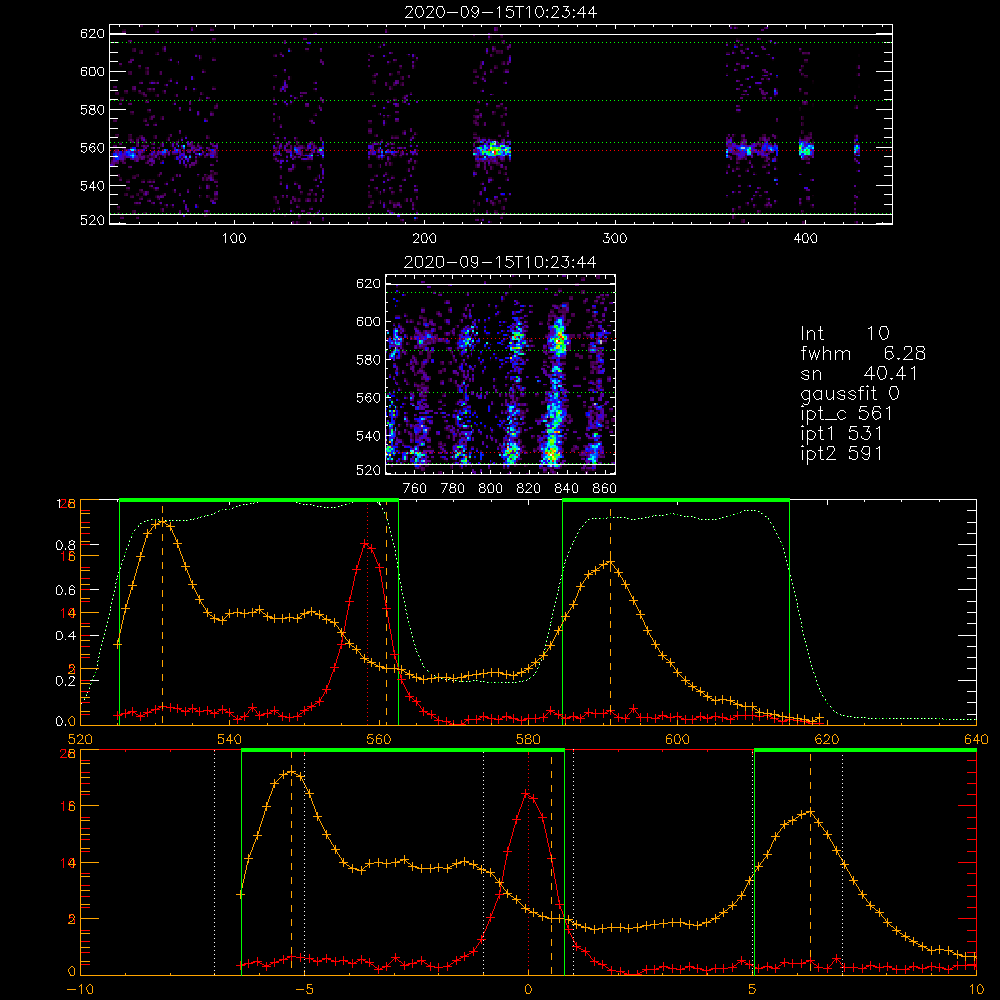
Task: Click the 'sn 40.41' value line
Action: (859, 373)
